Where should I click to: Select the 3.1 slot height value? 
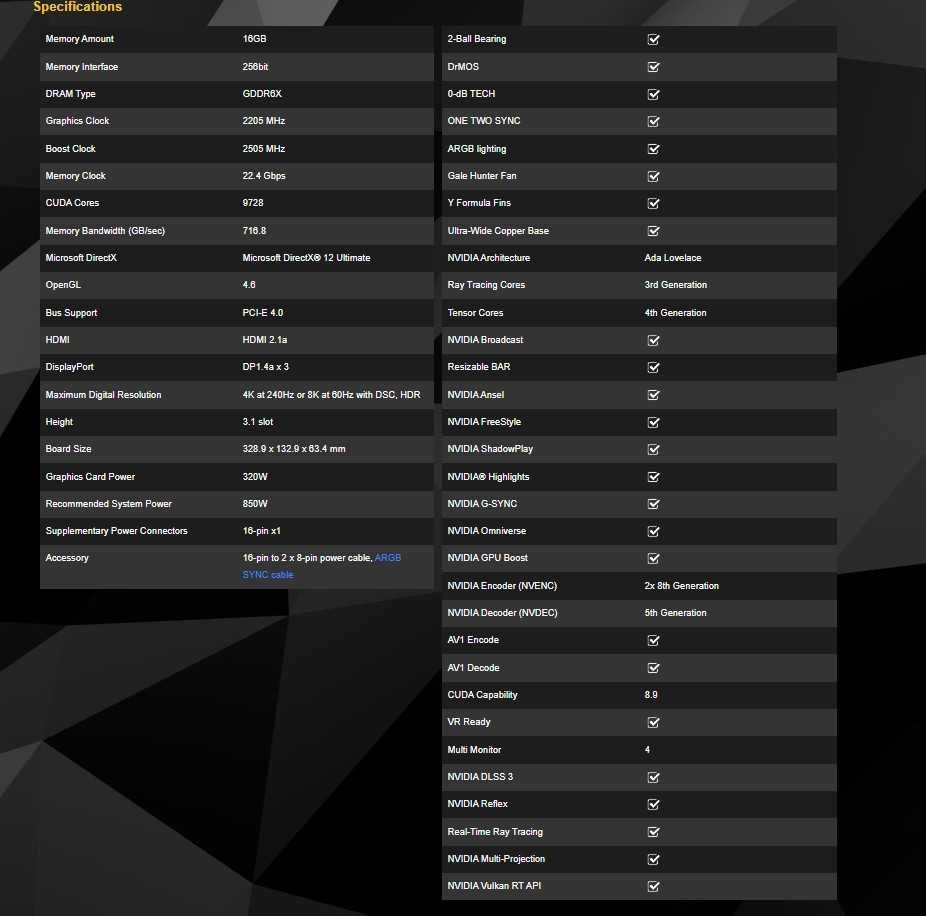(257, 422)
